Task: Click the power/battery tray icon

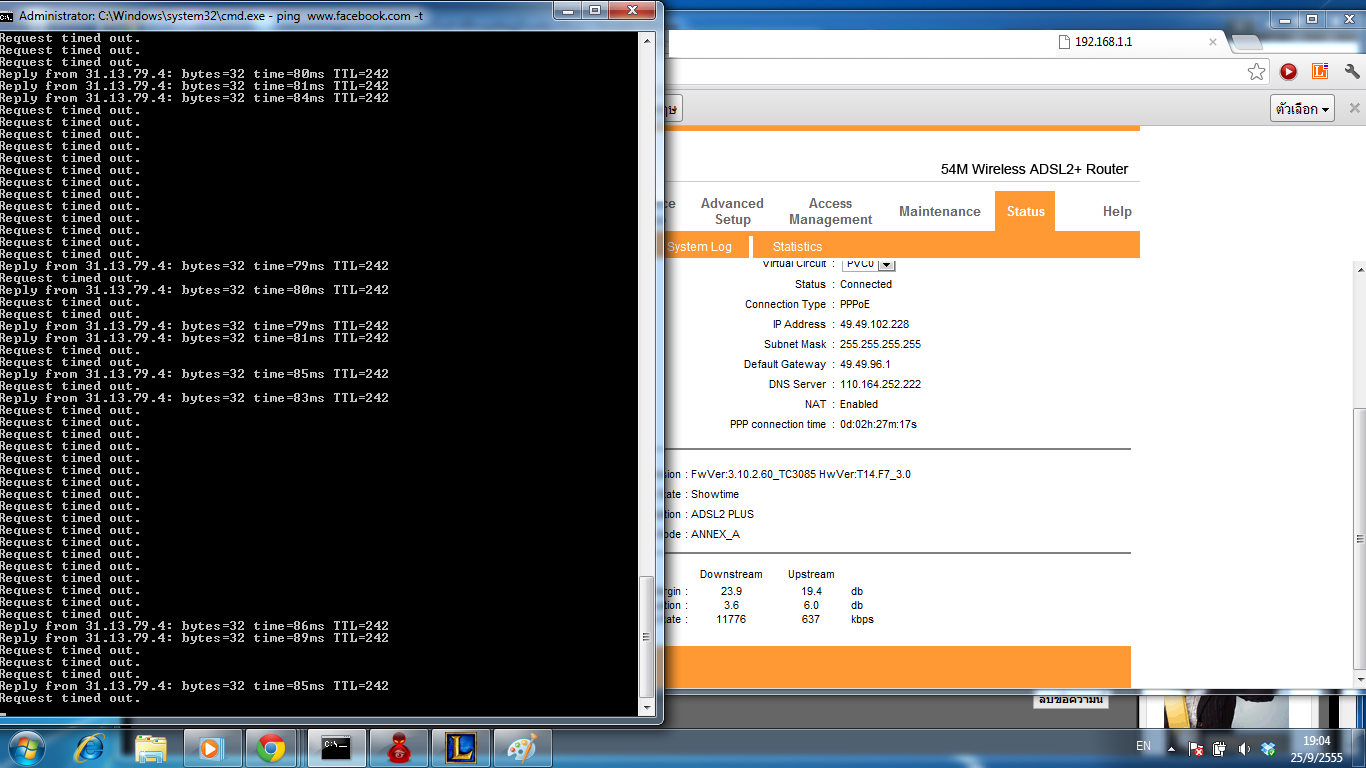Action: [x=1219, y=748]
